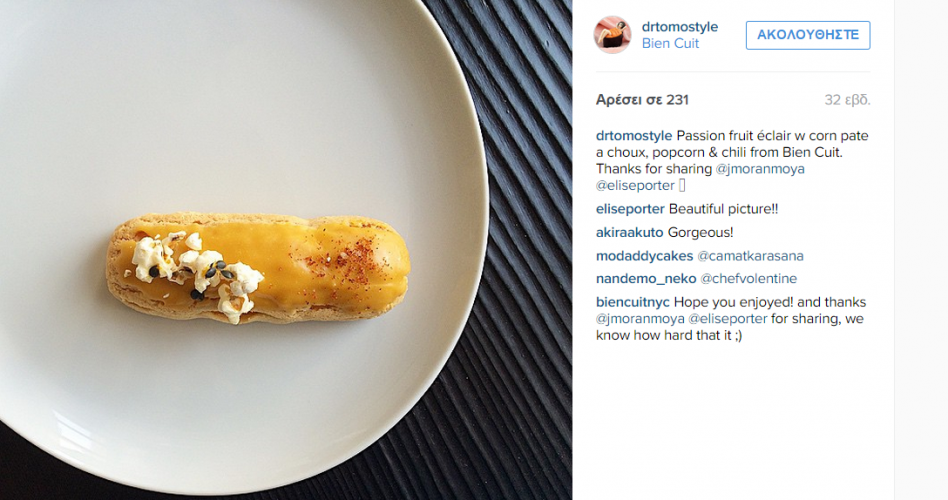Open the modaddycakes commenter profile
948x500 pixels.
point(644,256)
